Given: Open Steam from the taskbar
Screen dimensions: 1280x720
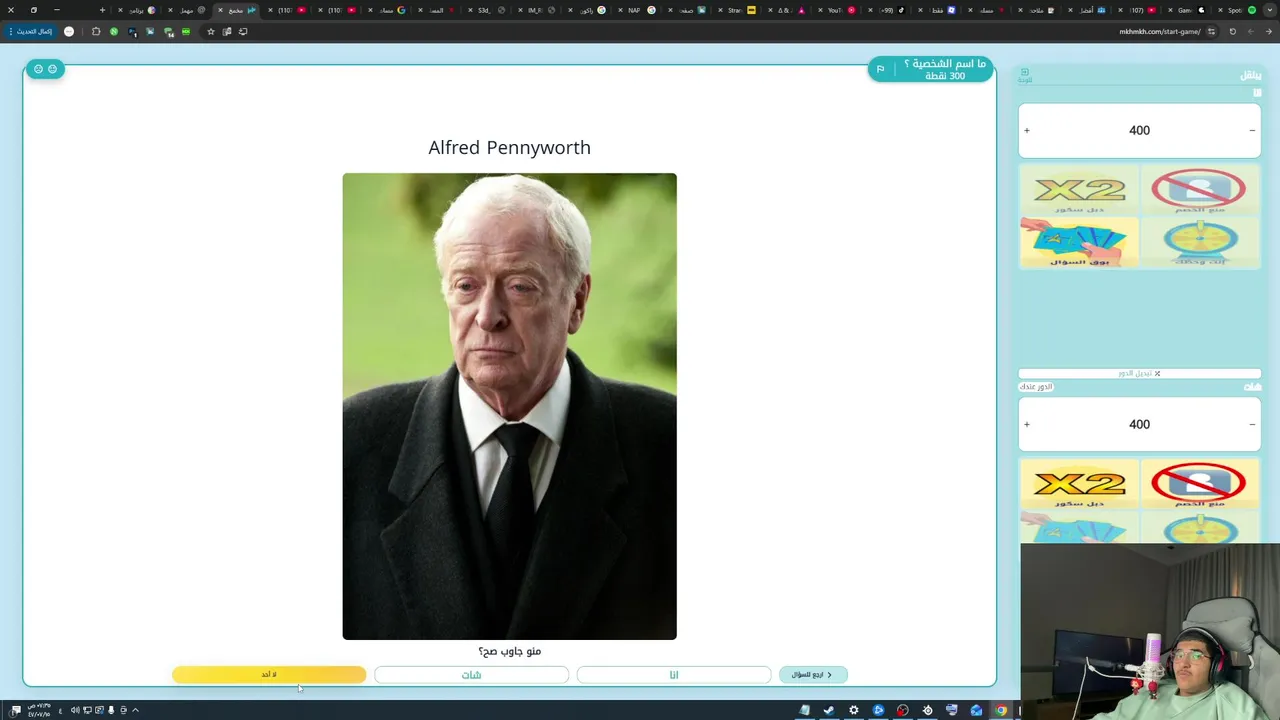Looking at the screenshot, I should pos(829,710).
